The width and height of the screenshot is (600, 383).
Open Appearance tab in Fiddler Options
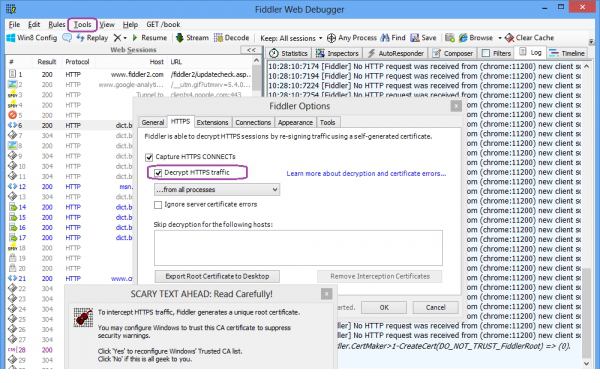295,122
